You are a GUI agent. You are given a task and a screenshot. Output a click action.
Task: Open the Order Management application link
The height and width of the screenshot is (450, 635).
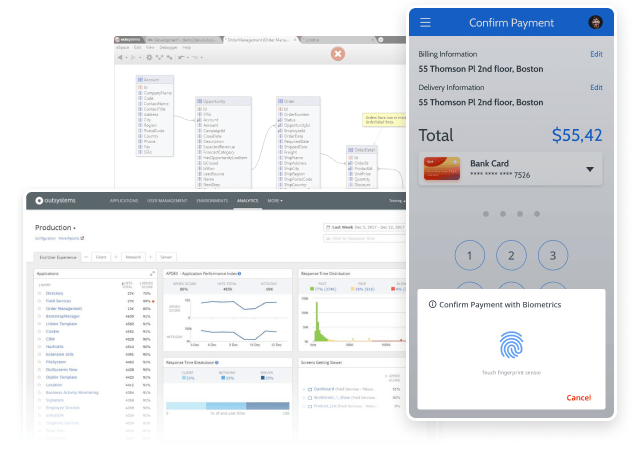pyautogui.click(x=64, y=309)
